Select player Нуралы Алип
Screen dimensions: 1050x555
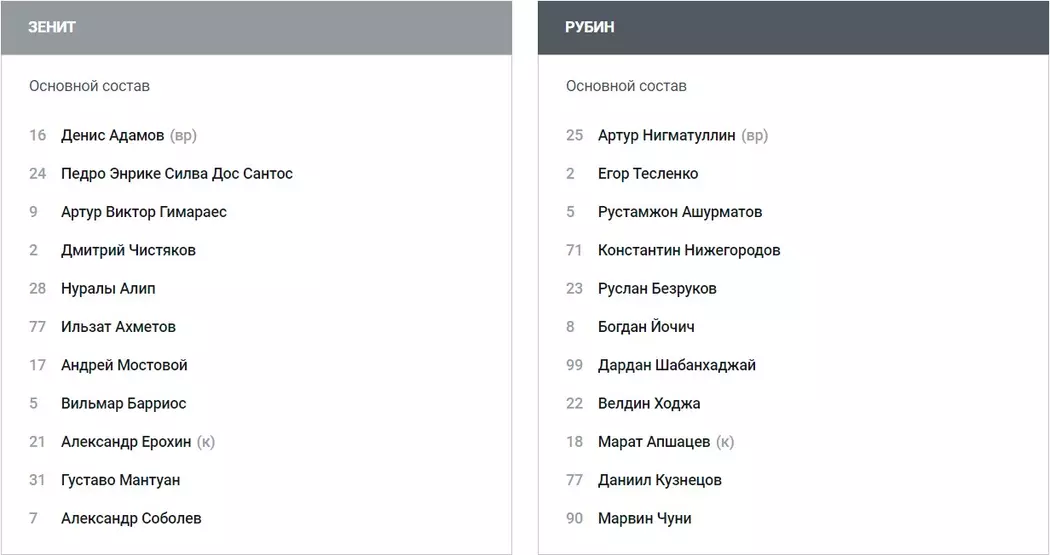[108, 289]
